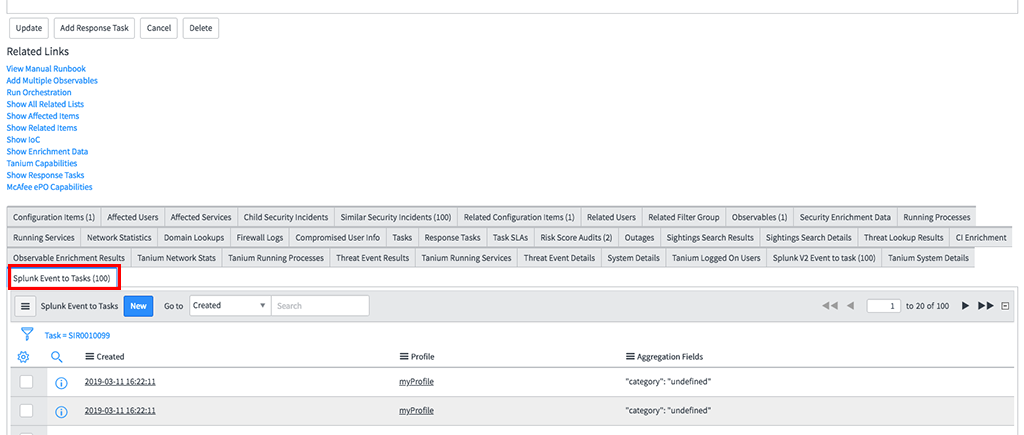Open the Tanium System Details tab
The image size is (1024, 435).
[x=929, y=258]
